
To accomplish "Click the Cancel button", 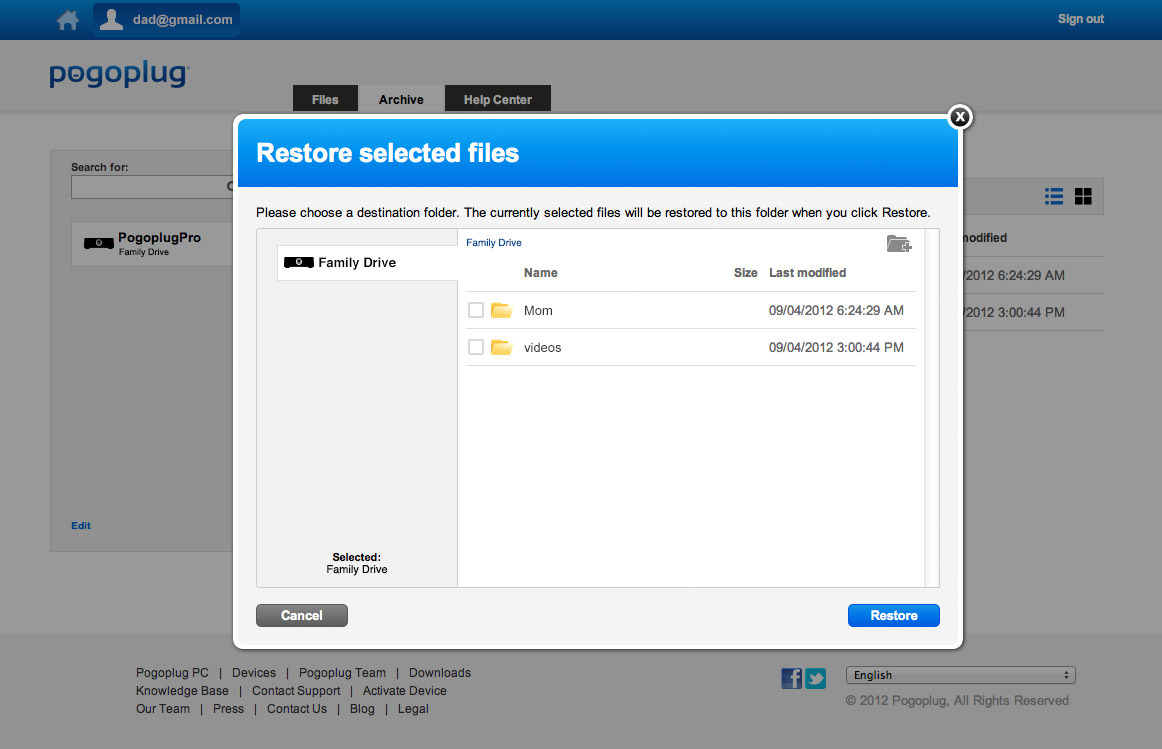I will 301,615.
